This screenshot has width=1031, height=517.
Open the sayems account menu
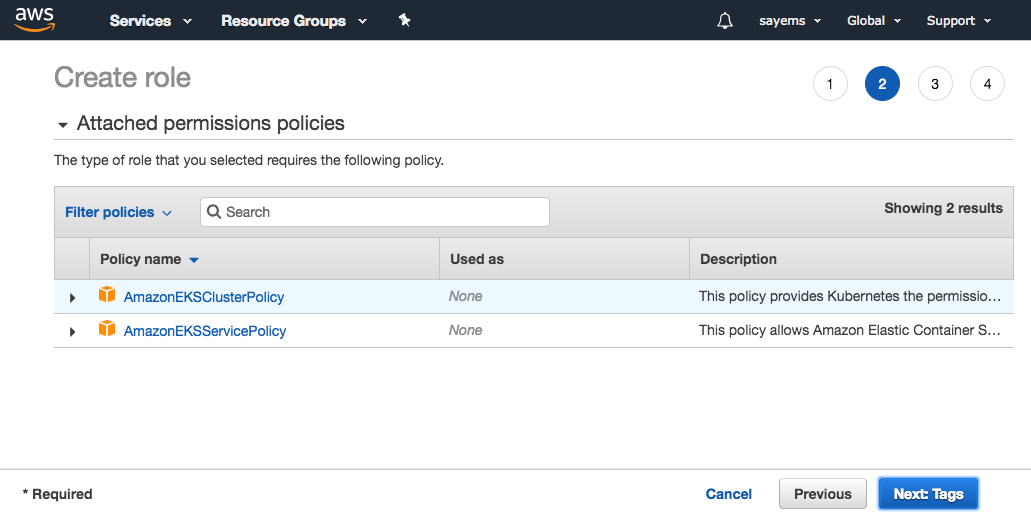[x=790, y=20]
